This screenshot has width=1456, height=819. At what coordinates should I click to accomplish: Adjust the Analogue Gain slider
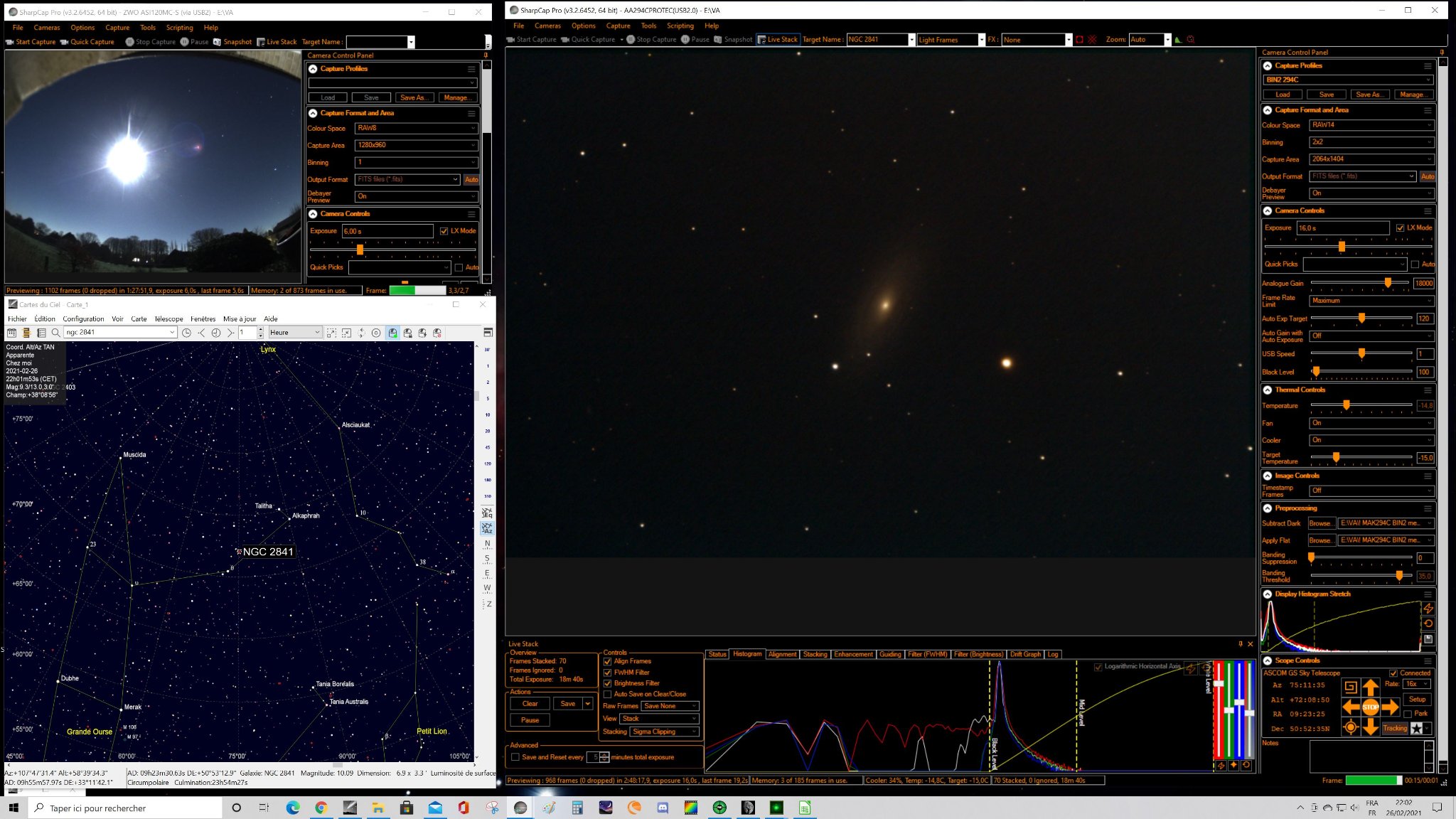[1388, 283]
